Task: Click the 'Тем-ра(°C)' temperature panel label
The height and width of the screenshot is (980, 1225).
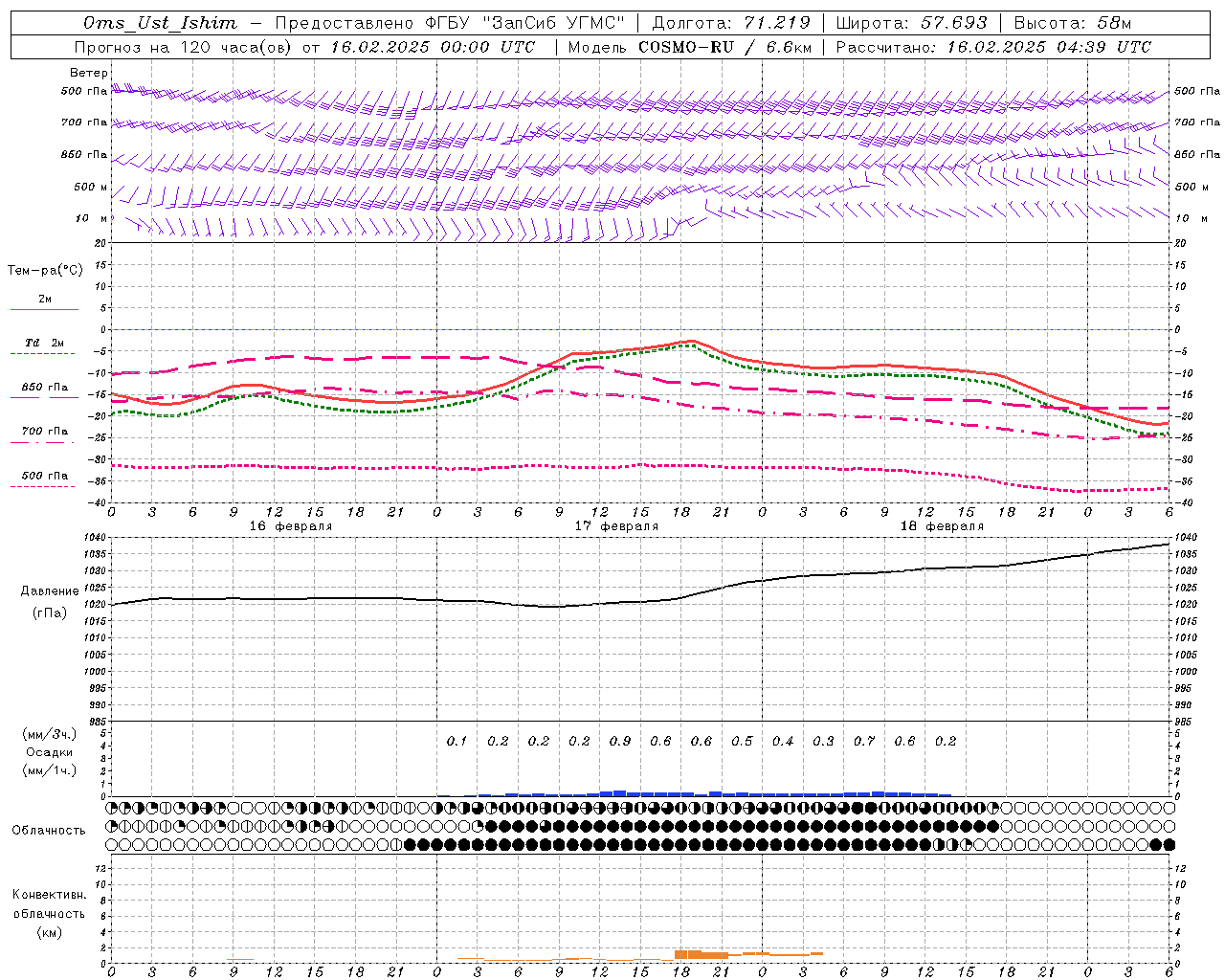Action: [45, 270]
